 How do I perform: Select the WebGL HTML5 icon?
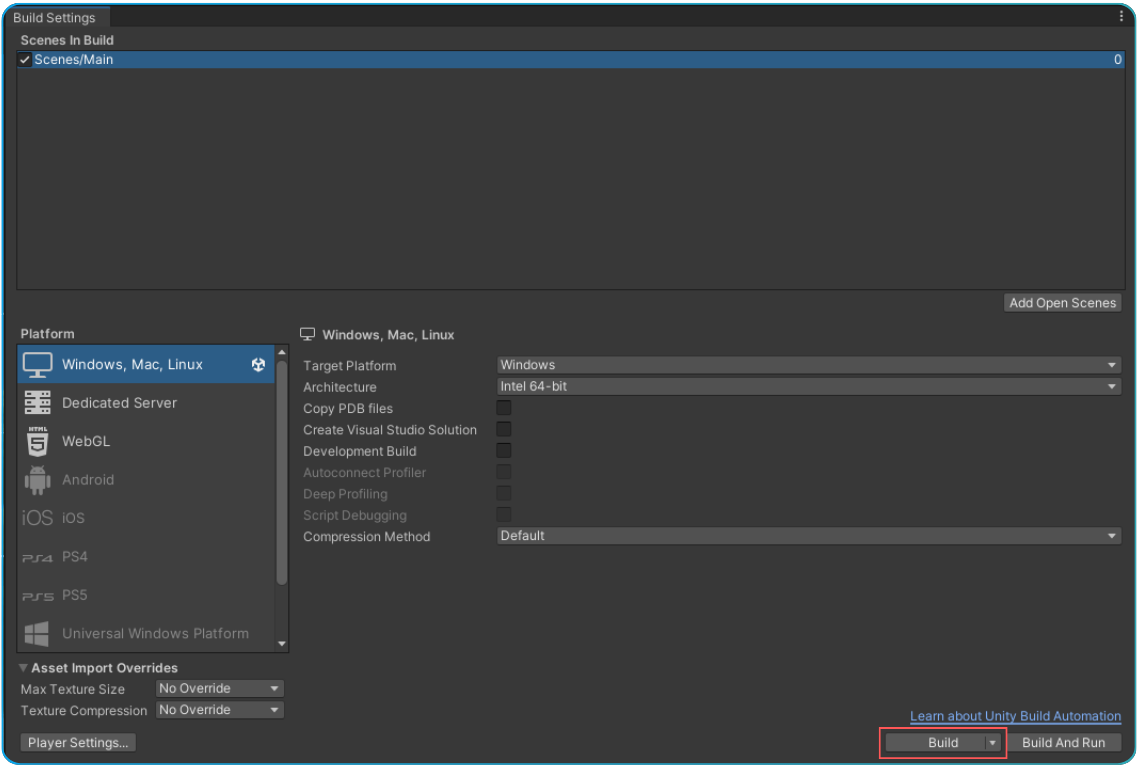[38, 441]
